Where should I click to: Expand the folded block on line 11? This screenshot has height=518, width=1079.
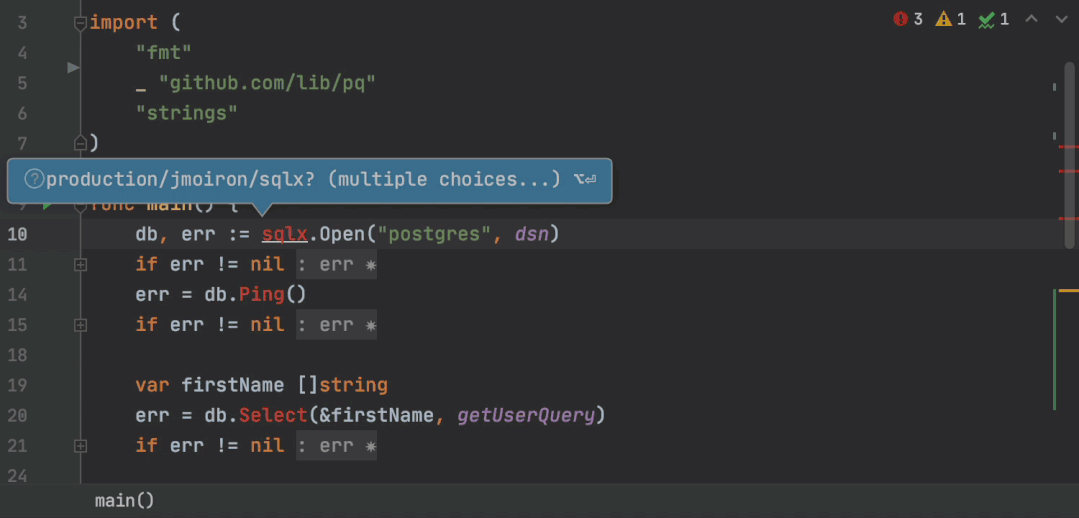pyautogui.click(x=81, y=265)
